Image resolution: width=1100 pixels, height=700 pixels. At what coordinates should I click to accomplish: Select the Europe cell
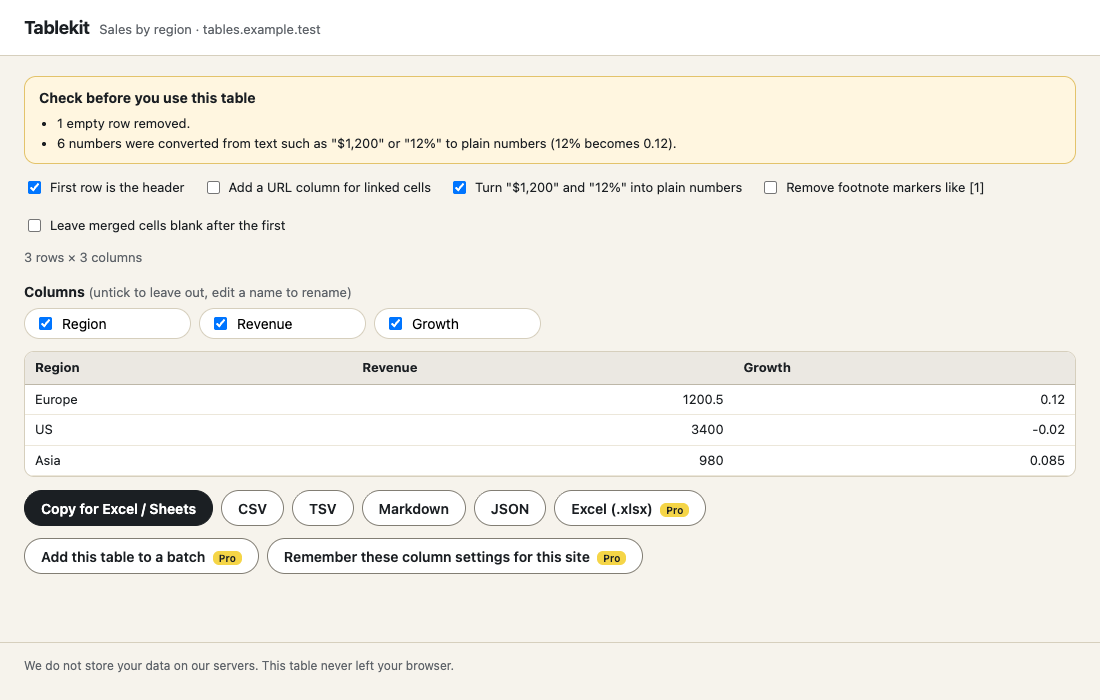pos(189,399)
